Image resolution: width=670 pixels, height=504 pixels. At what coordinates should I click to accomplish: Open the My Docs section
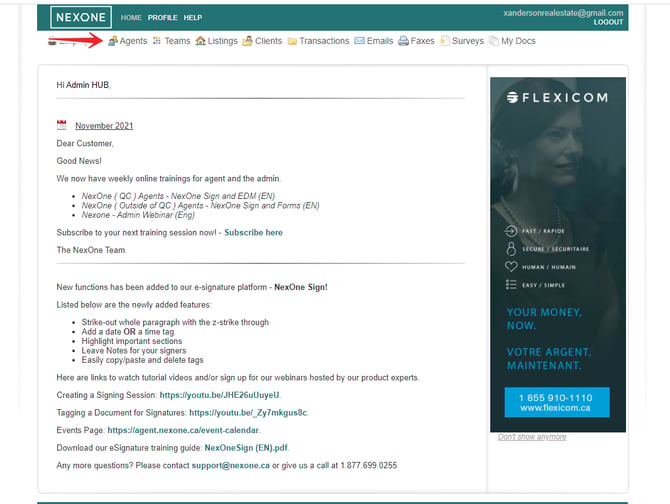tap(518, 41)
